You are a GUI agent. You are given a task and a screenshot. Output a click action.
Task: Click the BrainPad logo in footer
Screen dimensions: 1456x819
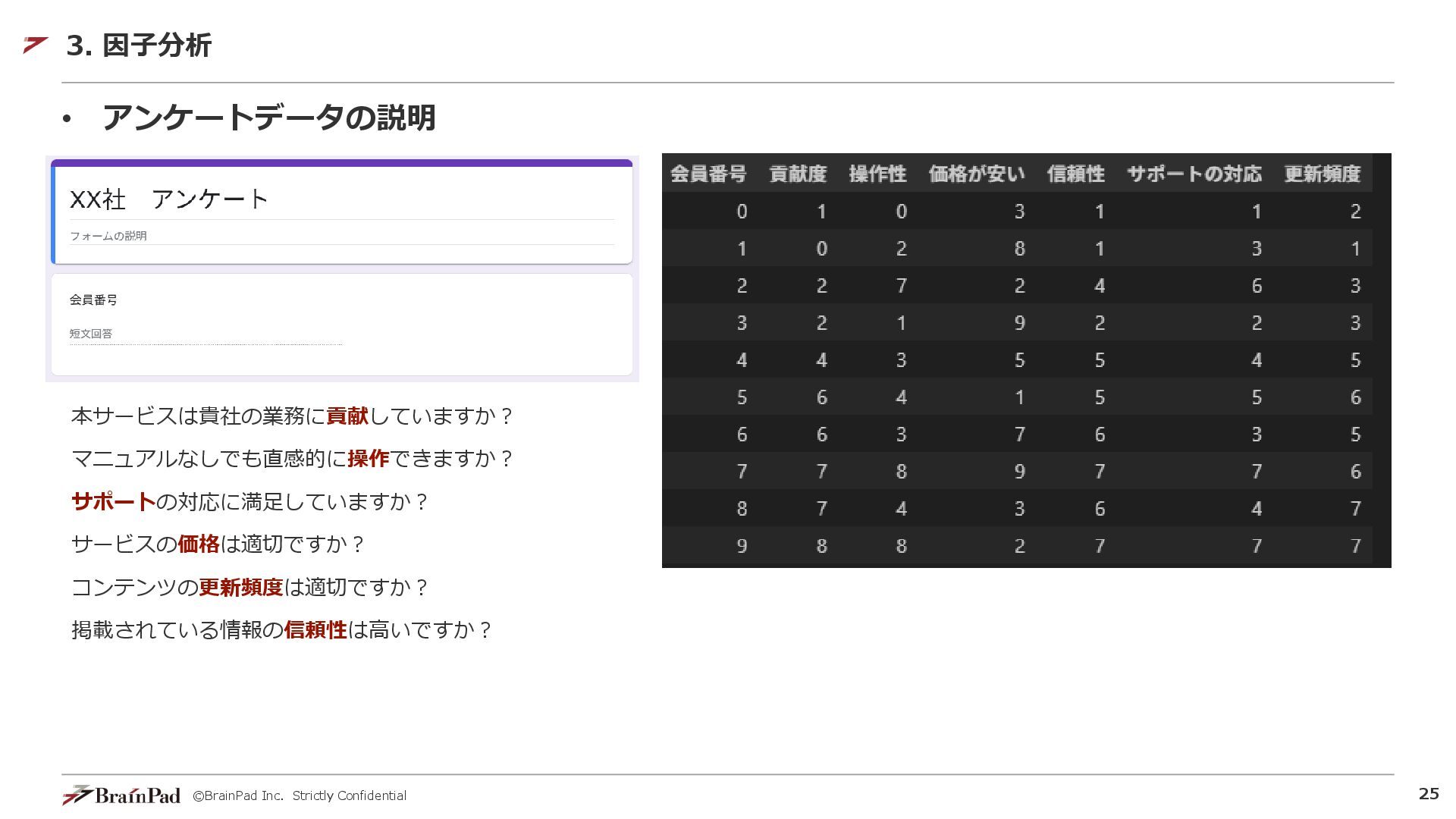121,795
